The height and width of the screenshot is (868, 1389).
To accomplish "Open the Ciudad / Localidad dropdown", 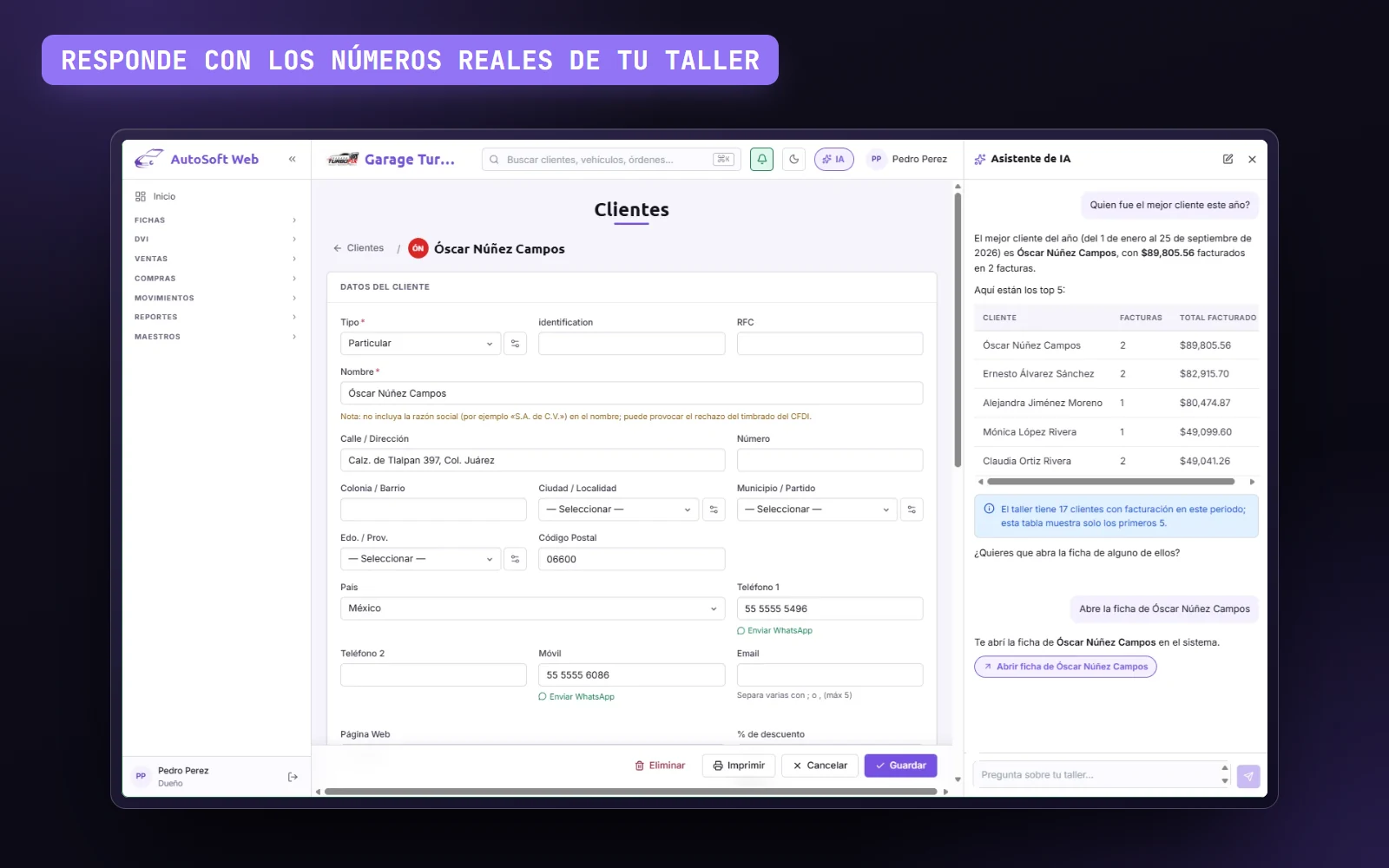I will pos(618,510).
